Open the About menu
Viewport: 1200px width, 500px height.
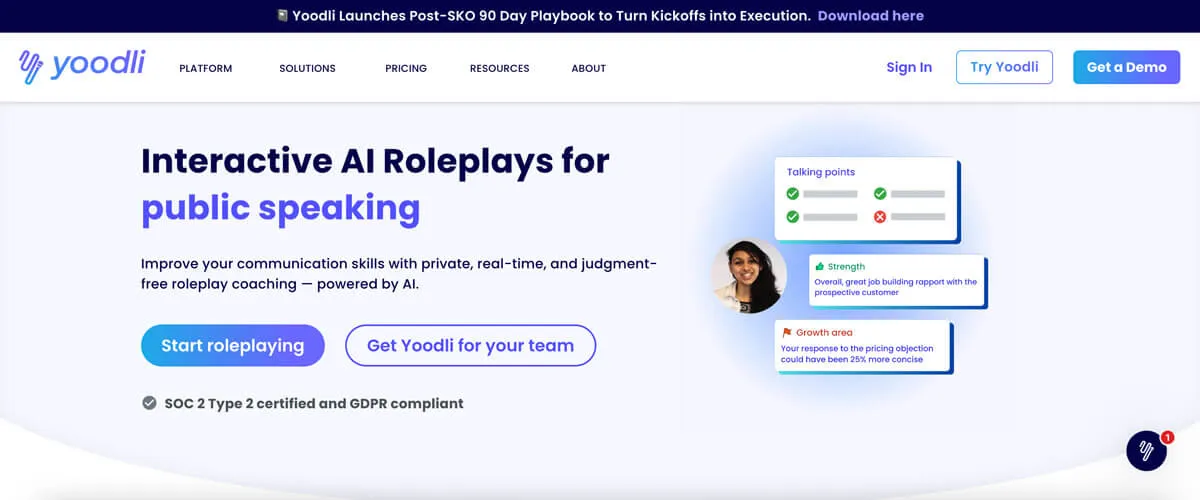[589, 68]
